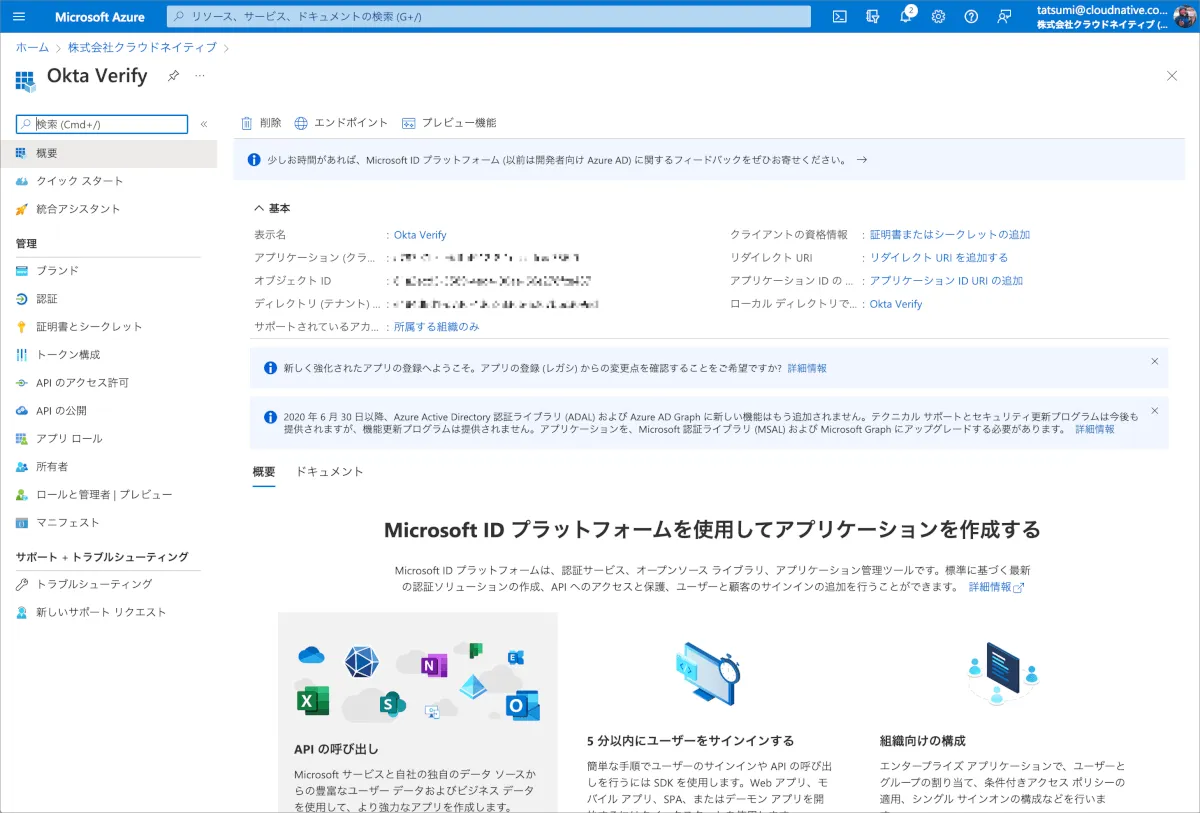The image size is (1200, 813).
Task: Open the more options ellipsis by title
Action: [x=200, y=76]
